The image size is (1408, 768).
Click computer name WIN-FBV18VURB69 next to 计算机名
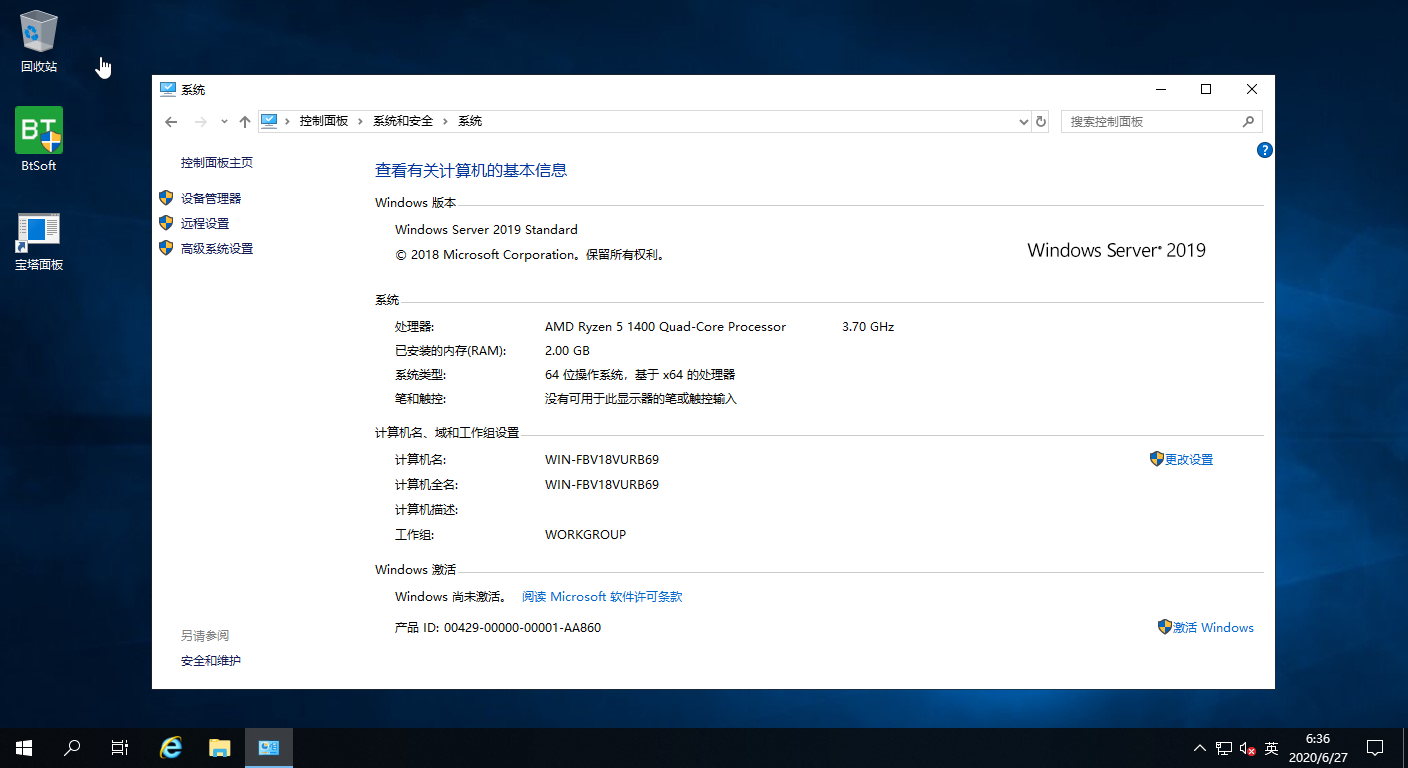(602, 459)
